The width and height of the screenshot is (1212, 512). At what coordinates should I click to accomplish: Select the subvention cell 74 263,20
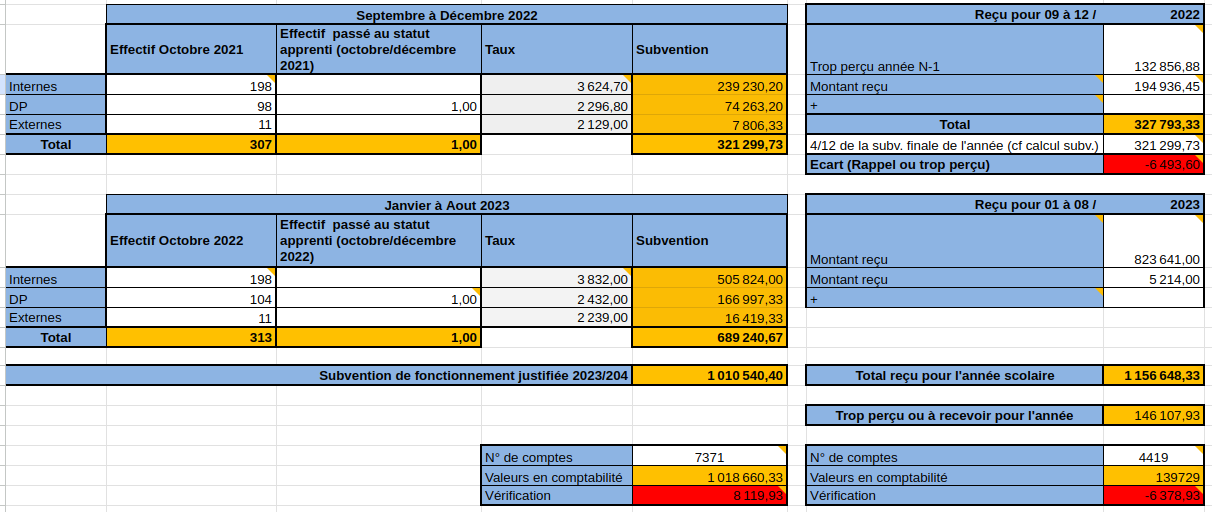(x=710, y=105)
